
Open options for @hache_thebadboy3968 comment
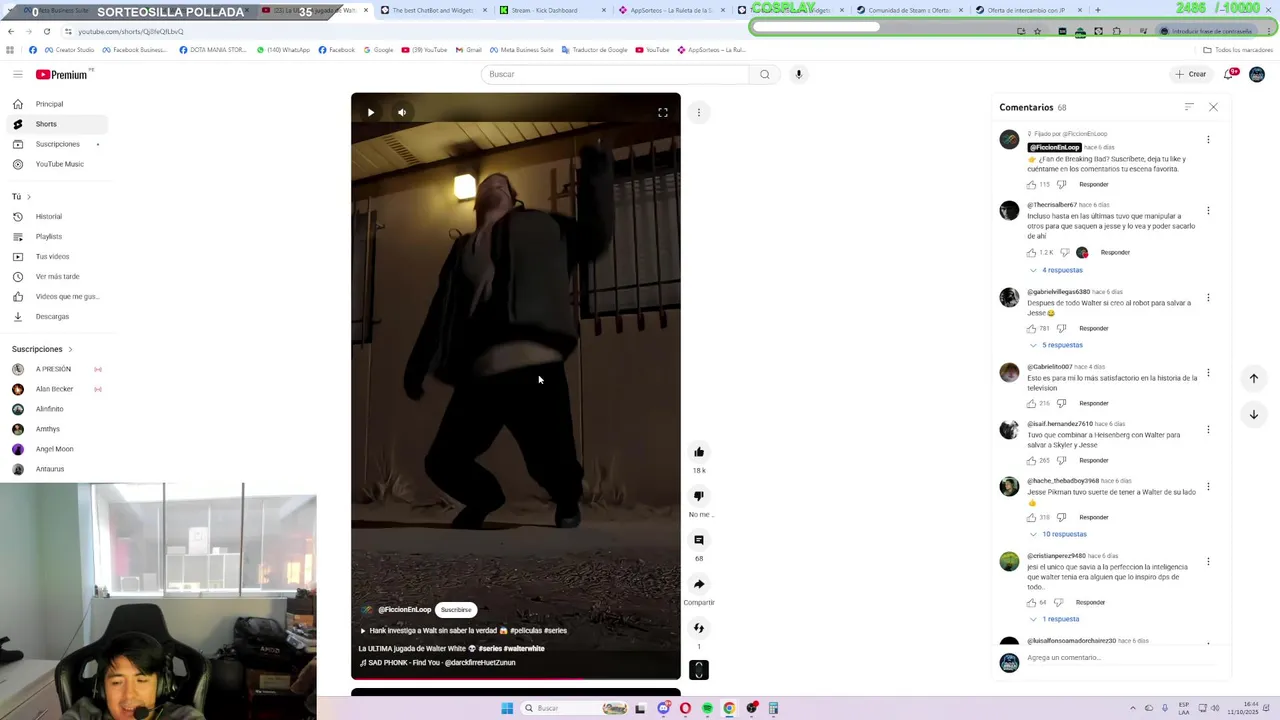click(1208, 487)
